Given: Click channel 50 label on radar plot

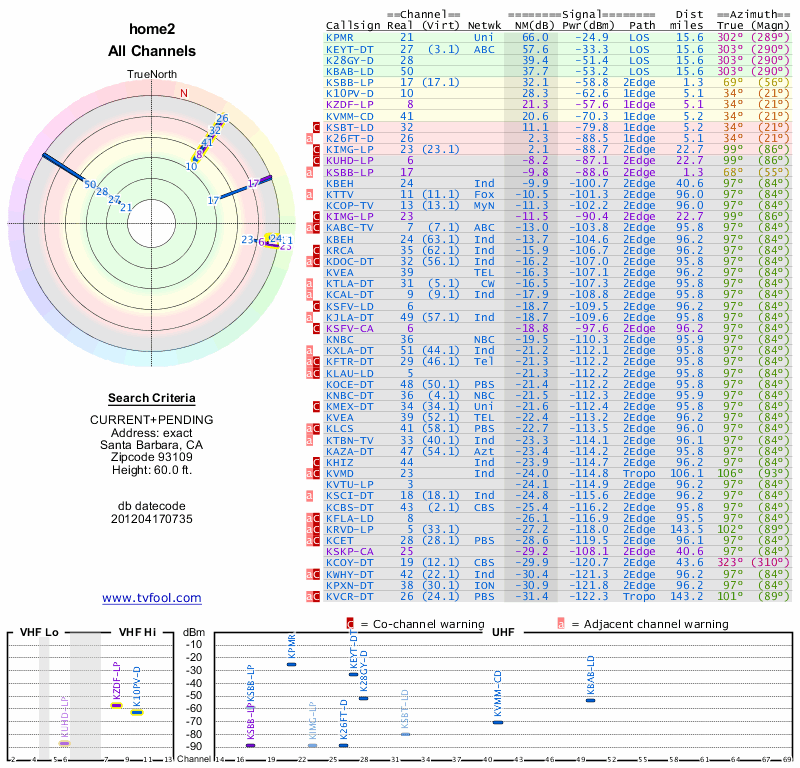Looking at the screenshot, I should [x=90, y=184].
